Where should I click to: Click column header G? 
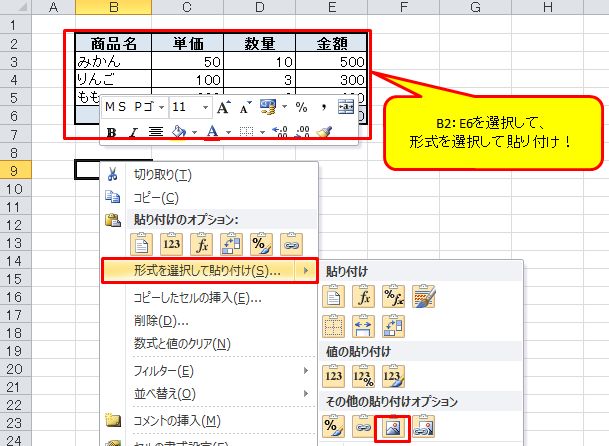pyautogui.click(x=475, y=7)
